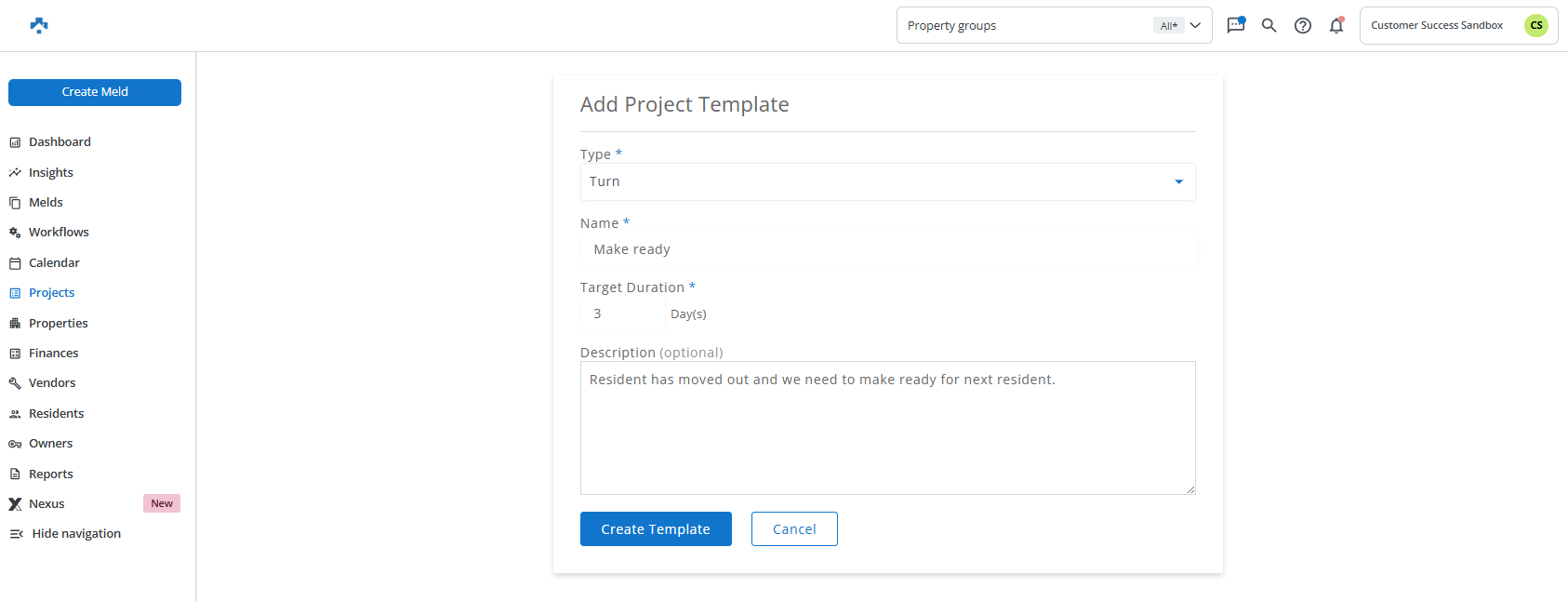Open Customer Success Sandbox account menu
1568x601 pixels.
coord(1437,26)
